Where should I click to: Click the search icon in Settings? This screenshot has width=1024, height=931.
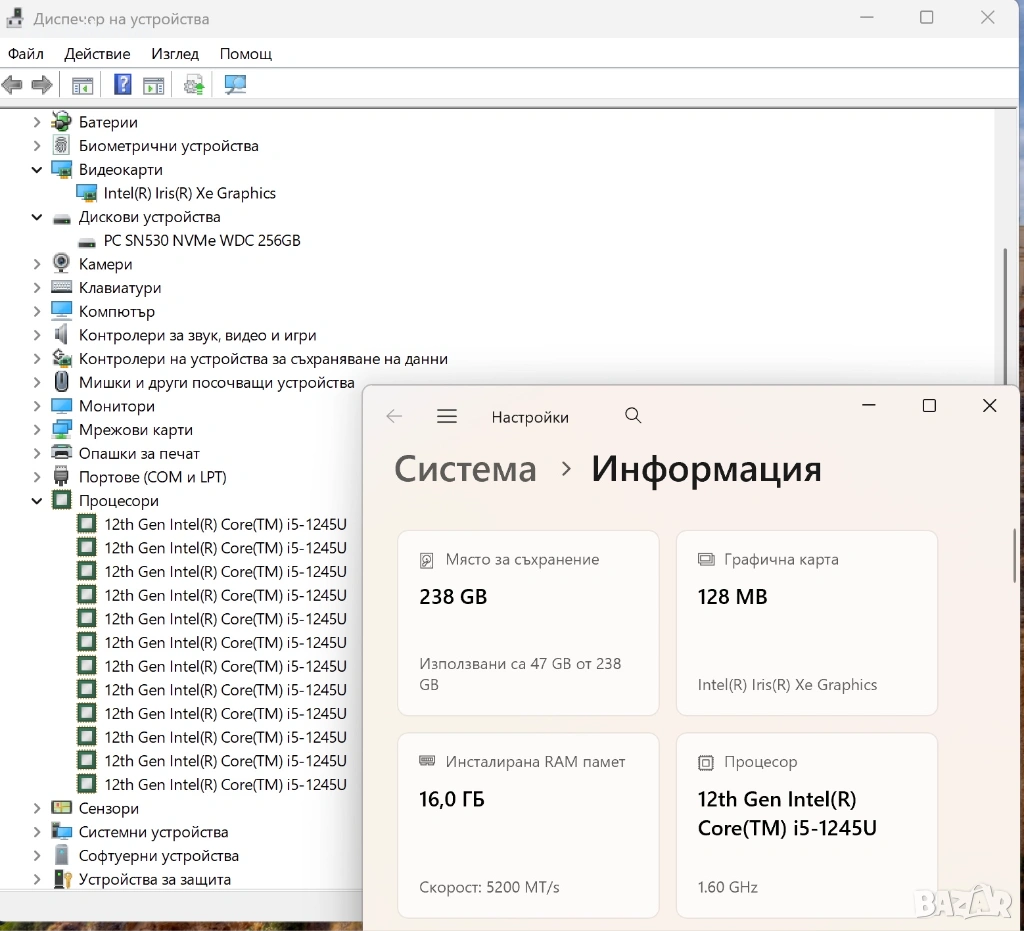(x=633, y=416)
